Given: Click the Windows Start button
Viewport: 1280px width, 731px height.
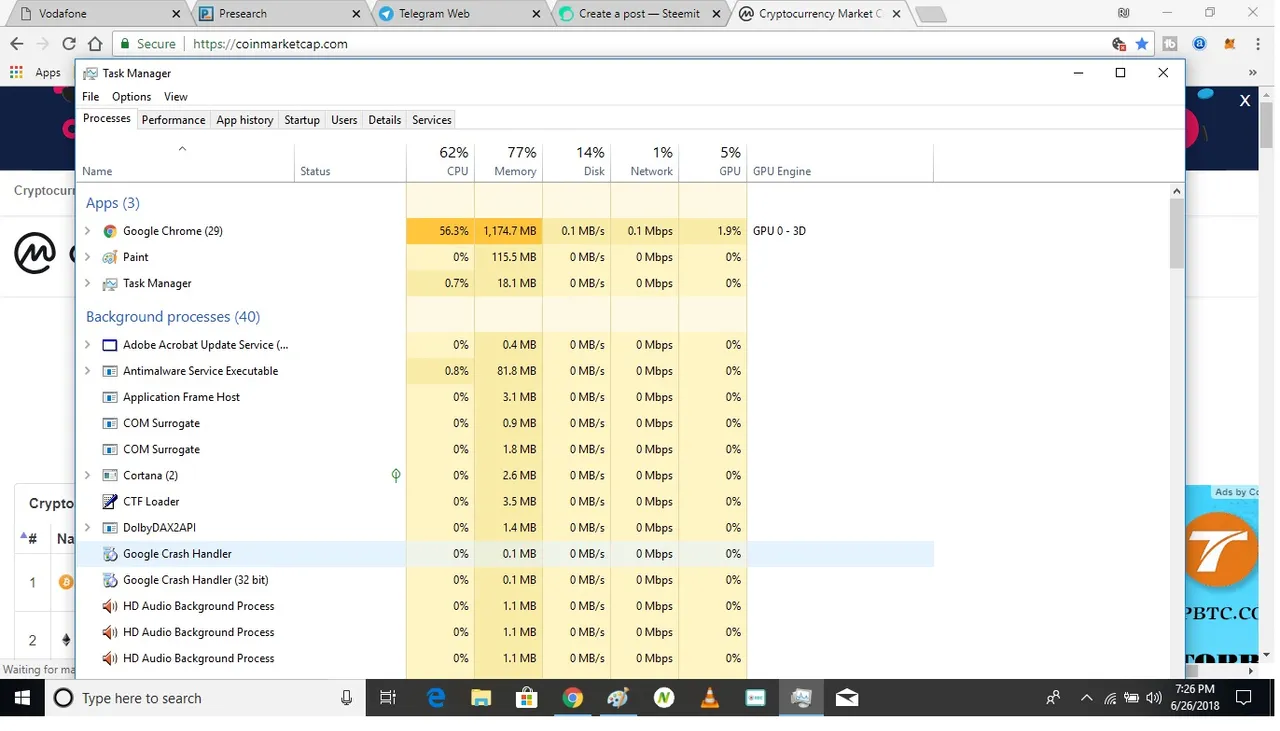Looking at the screenshot, I should click(23, 698).
